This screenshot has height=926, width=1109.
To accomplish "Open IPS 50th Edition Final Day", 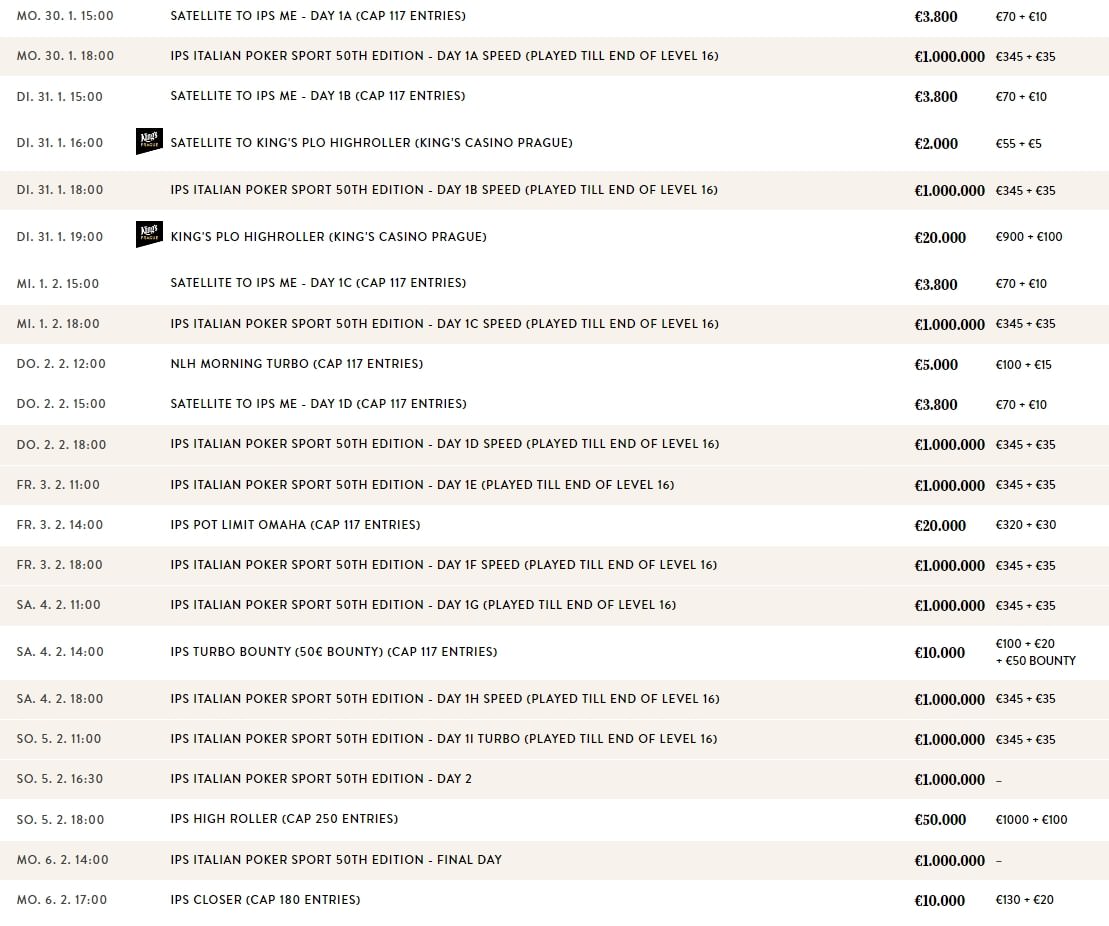I will tap(336, 860).
